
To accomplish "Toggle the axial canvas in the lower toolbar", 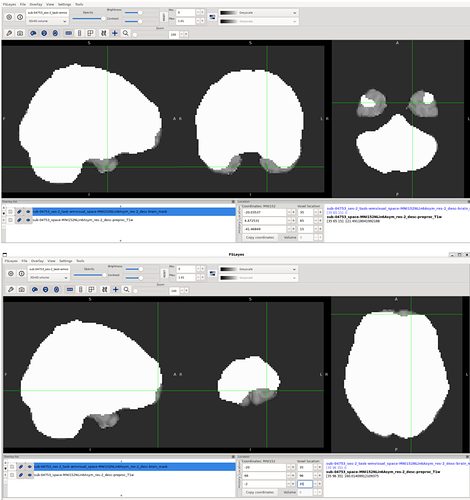I will click(x=57, y=290).
